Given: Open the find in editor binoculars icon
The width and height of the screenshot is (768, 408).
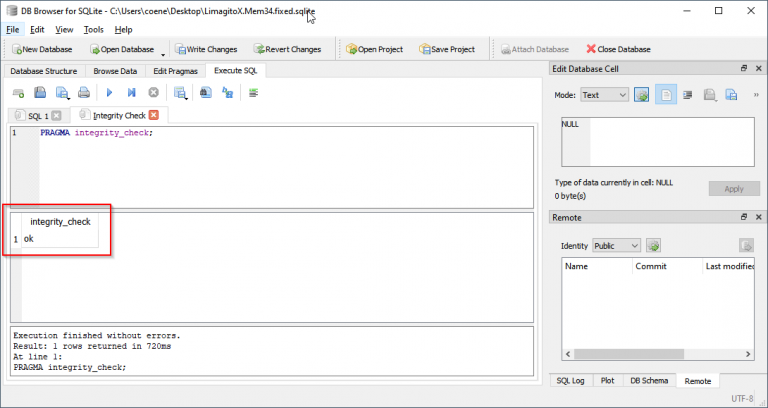Looking at the screenshot, I should point(206,93).
